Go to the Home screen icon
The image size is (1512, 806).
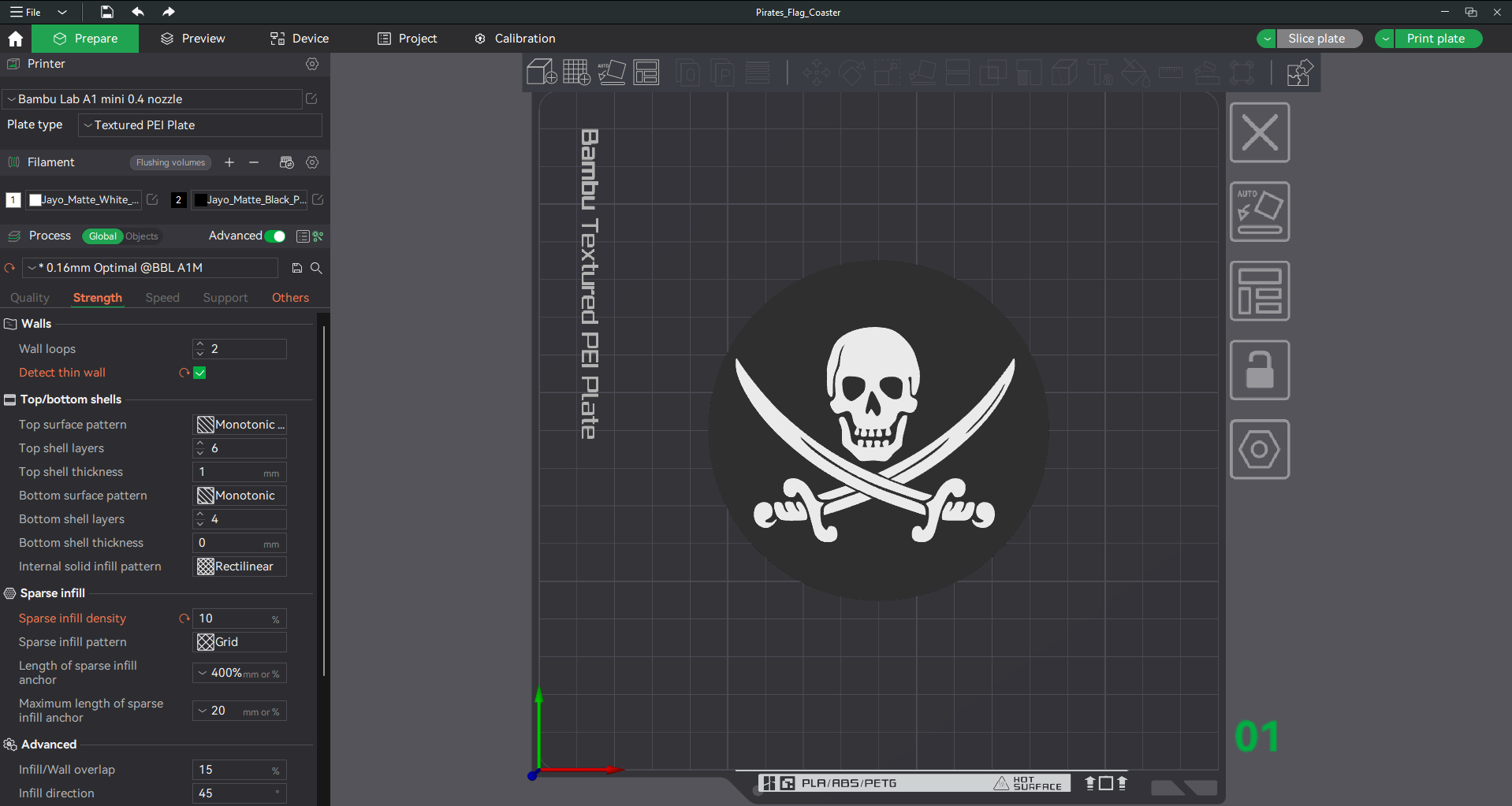tap(15, 39)
